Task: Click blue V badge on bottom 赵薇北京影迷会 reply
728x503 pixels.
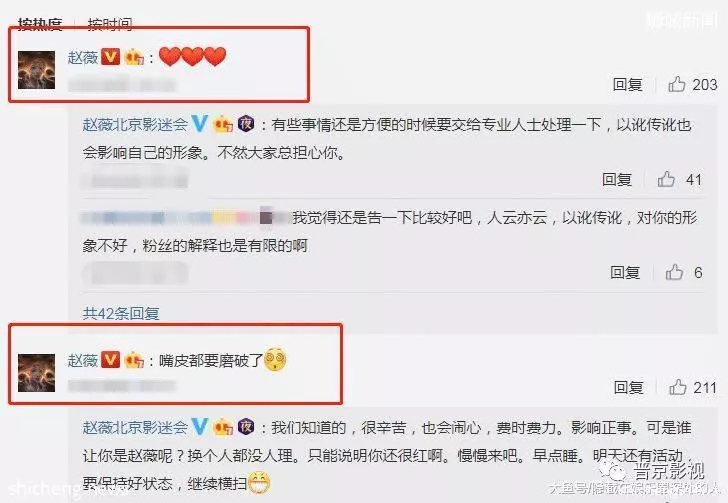Action: [x=200, y=426]
